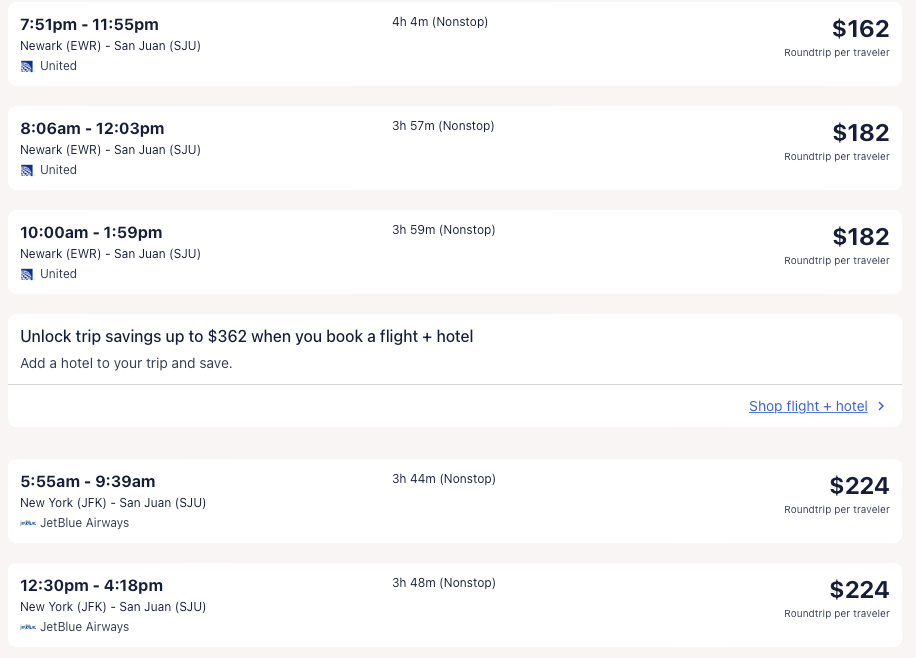Click the United logo on the 7:51pm flight
The width and height of the screenshot is (916, 658).
point(27,66)
